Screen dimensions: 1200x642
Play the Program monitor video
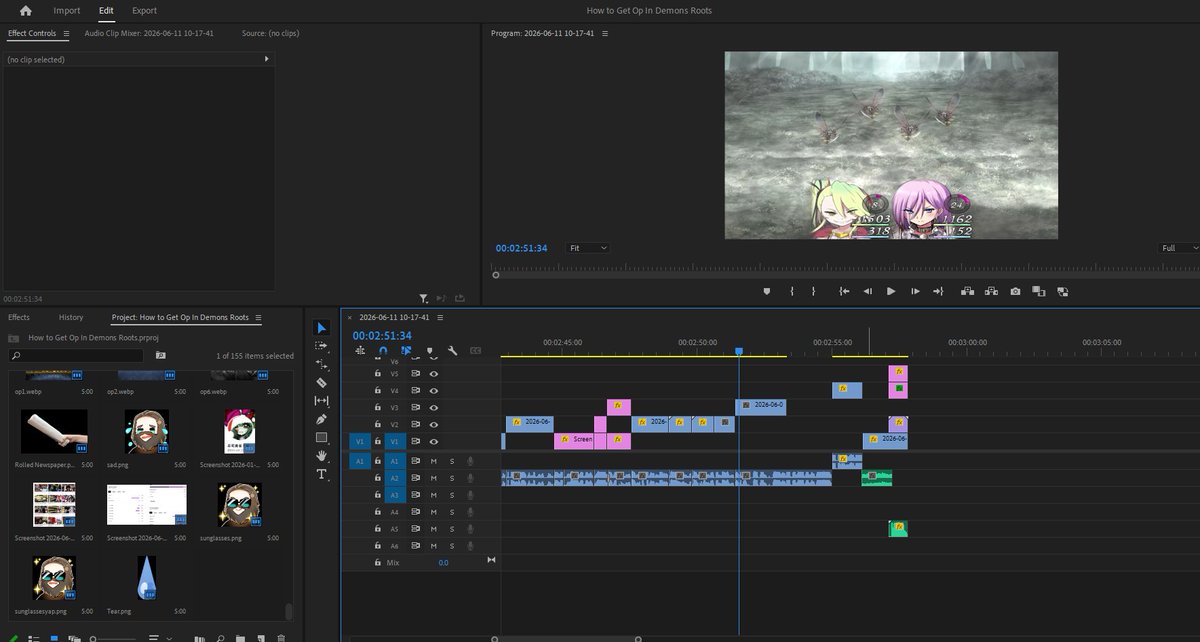(x=891, y=291)
